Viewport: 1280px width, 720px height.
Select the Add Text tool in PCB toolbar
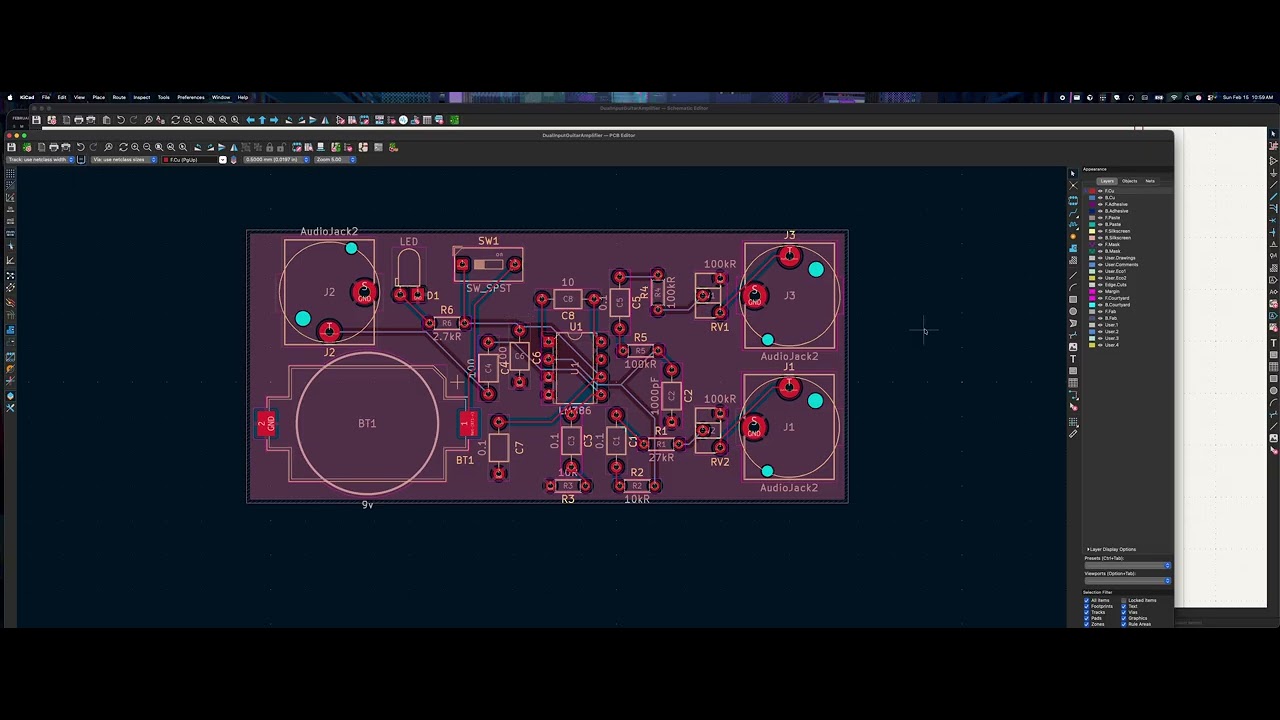[1073, 359]
